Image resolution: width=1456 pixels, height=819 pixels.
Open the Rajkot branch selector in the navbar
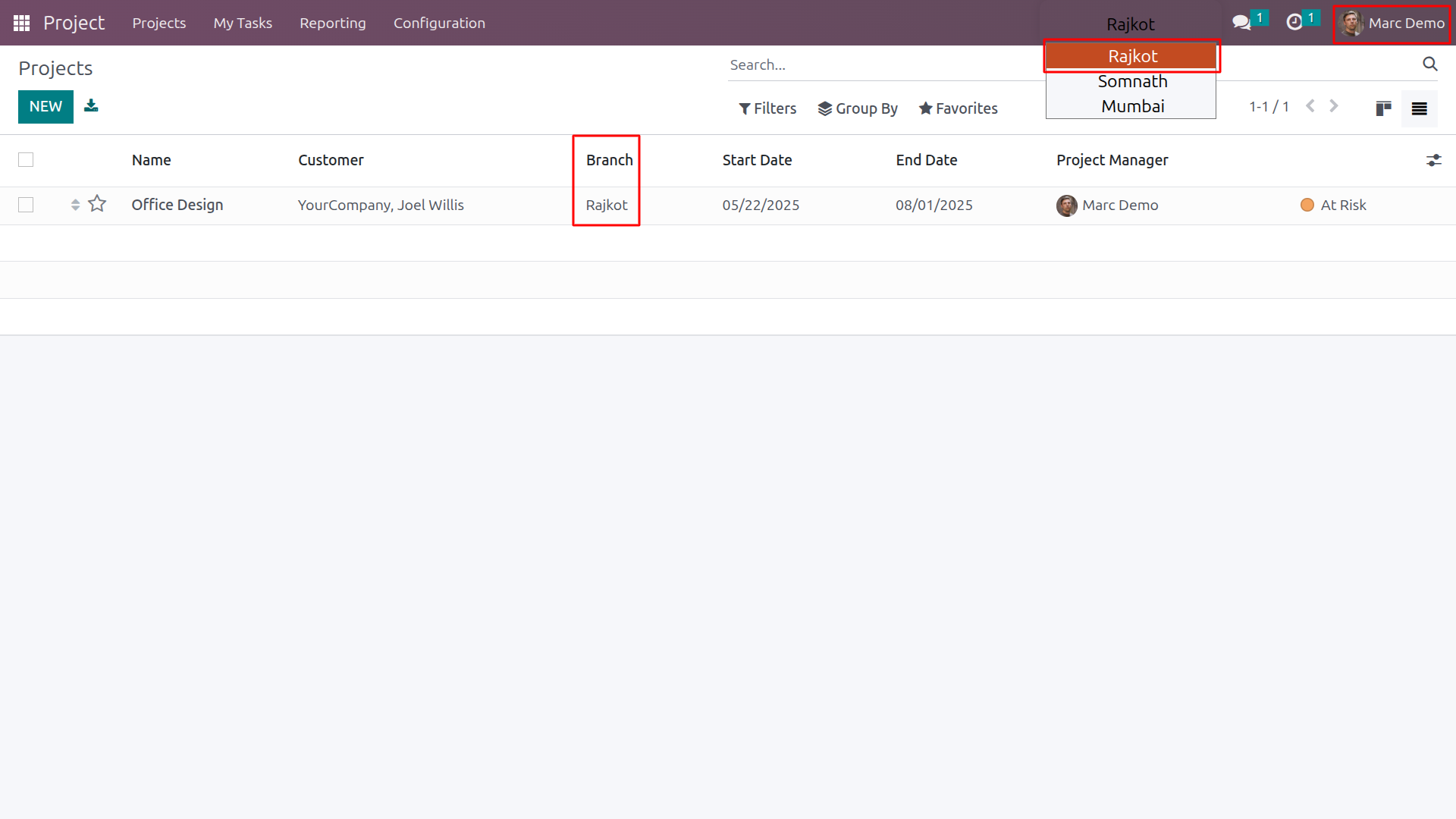(x=1131, y=24)
